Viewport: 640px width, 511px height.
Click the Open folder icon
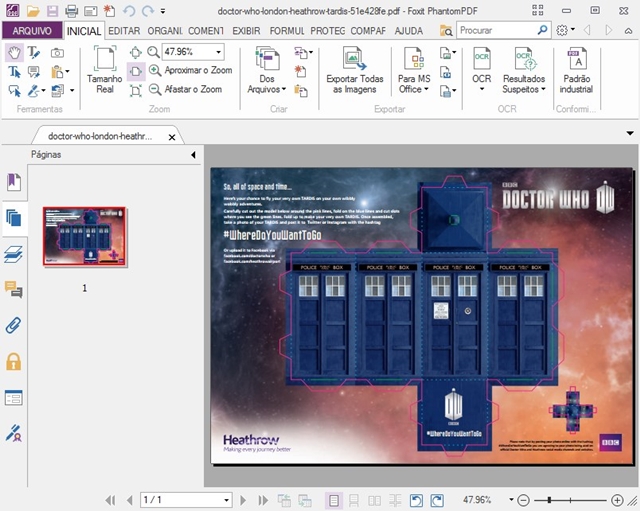[x=33, y=11]
